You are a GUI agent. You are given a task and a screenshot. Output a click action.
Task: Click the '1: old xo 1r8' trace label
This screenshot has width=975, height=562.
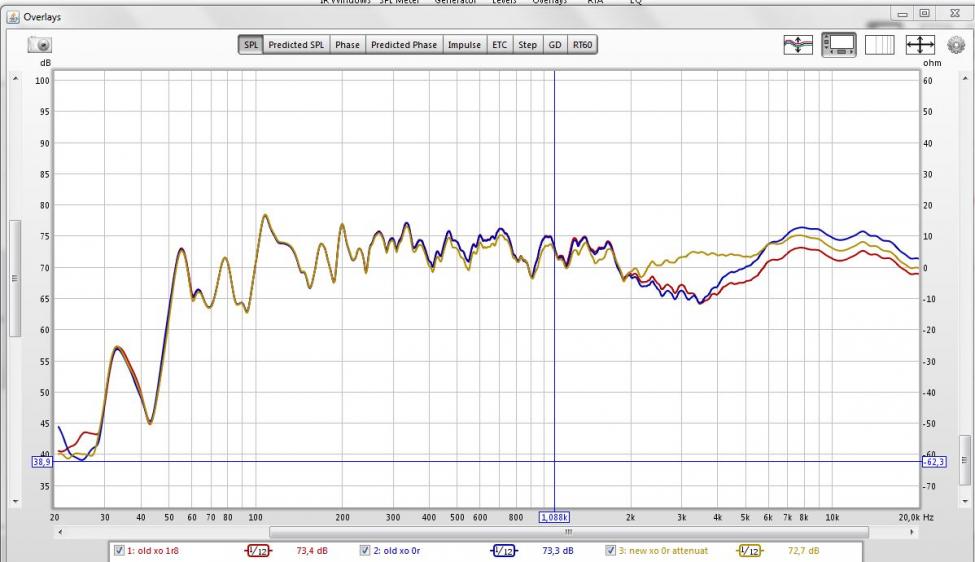click(x=153, y=551)
